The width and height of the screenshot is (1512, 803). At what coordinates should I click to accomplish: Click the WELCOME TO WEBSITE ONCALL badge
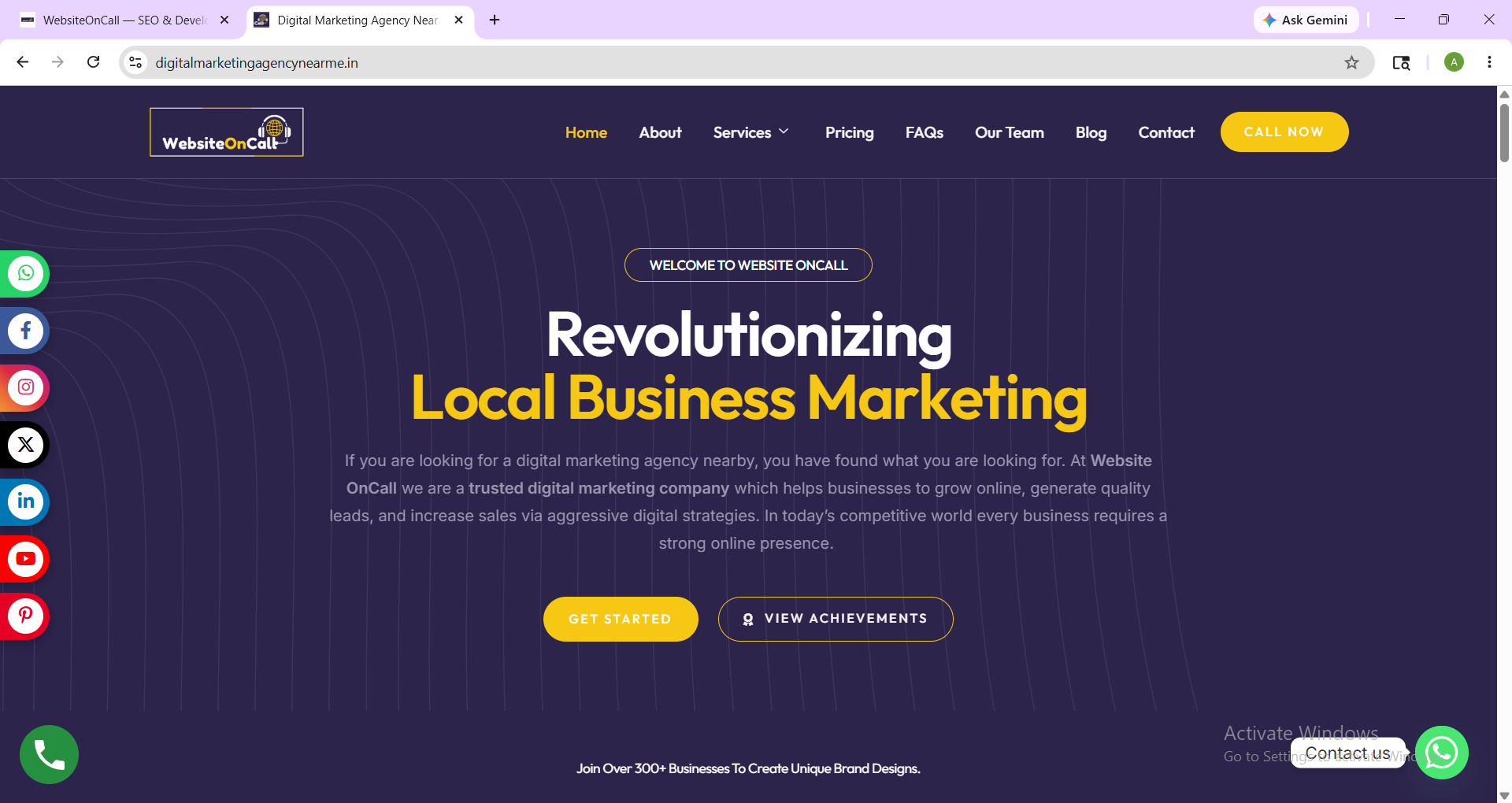pyautogui.click(x=748, y=265)
